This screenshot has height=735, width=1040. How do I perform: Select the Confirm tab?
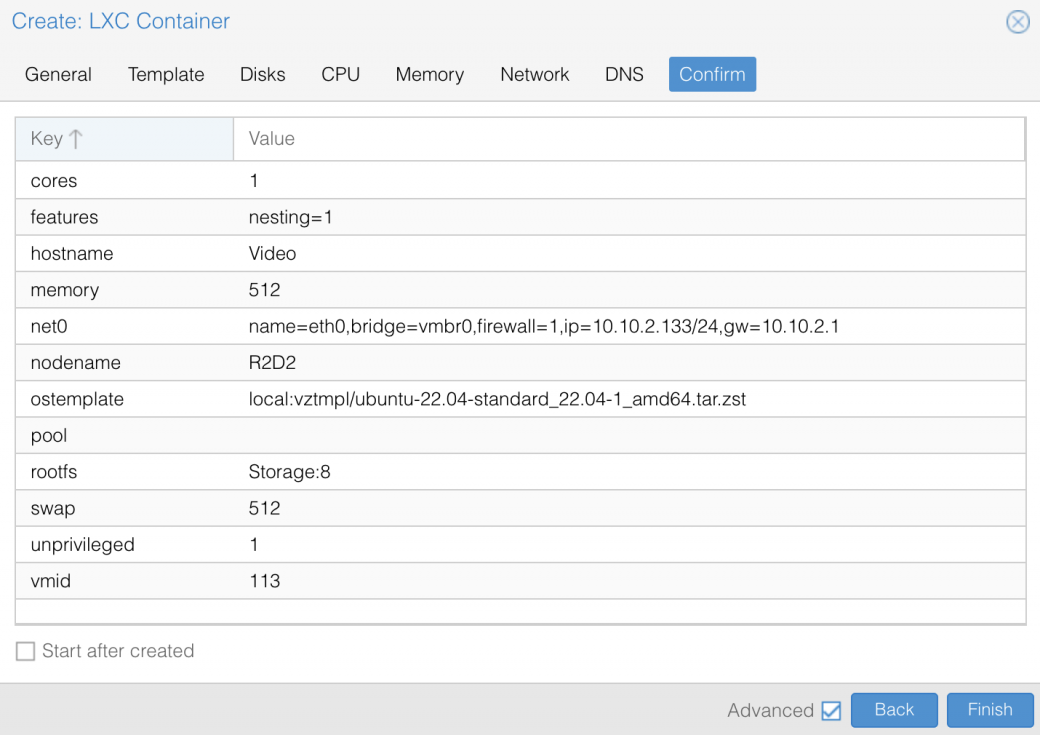712,74
